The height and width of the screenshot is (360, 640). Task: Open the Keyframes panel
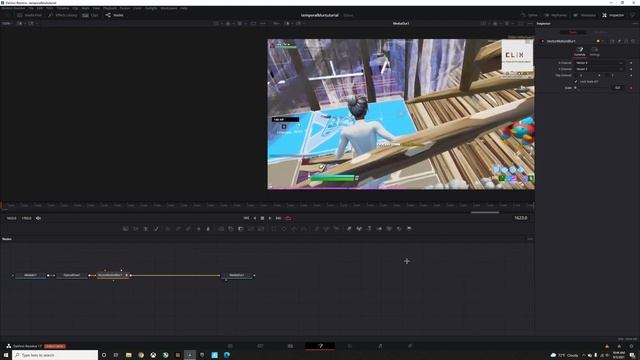point(556,15)
